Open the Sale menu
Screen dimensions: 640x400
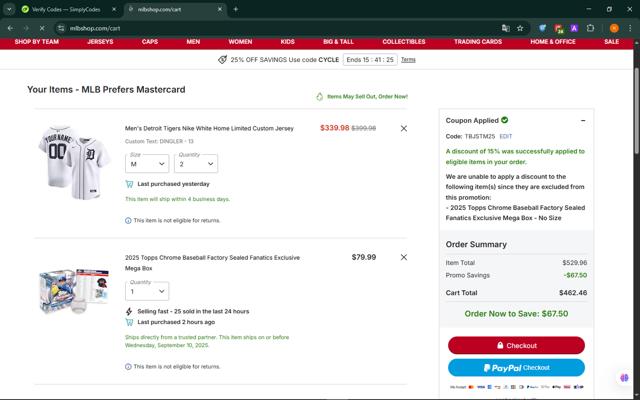611,42
